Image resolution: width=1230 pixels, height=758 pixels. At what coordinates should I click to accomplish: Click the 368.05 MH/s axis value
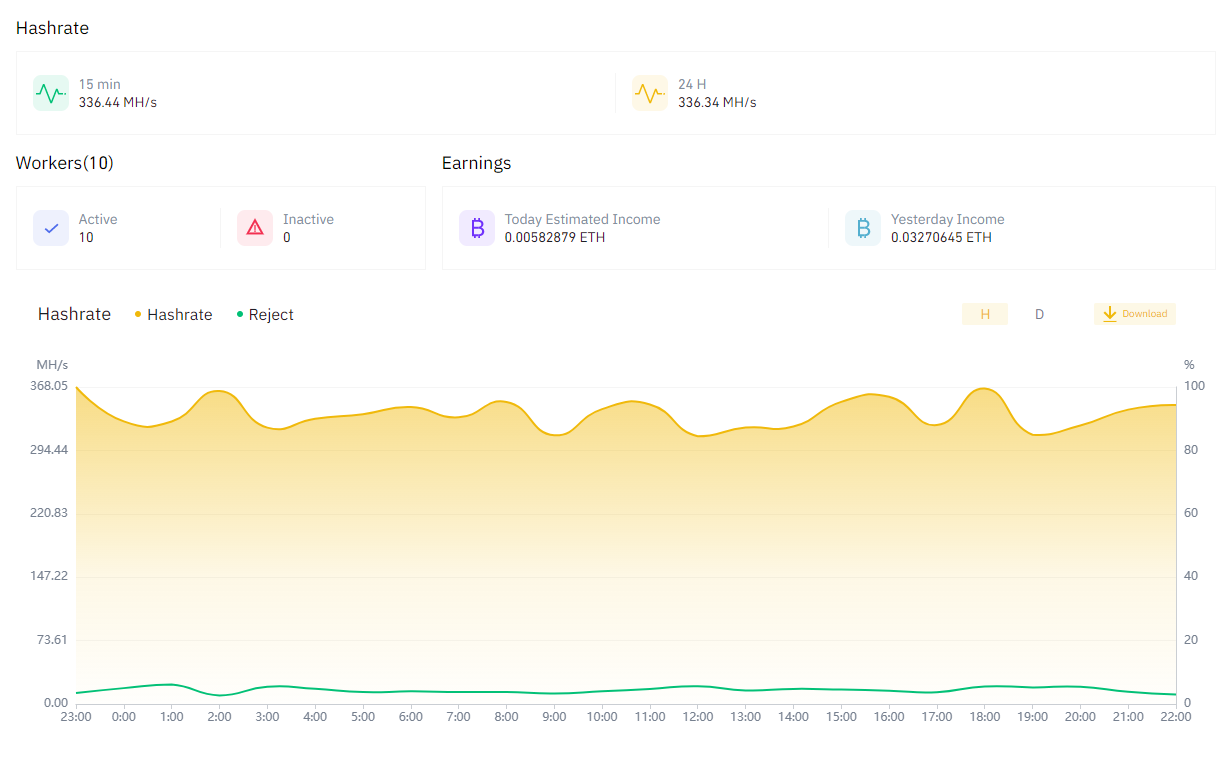(50, 386)
